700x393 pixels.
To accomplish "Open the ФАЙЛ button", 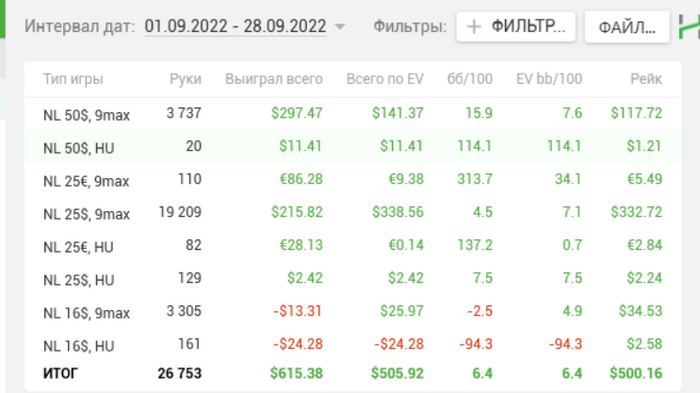I will tap(627, 27).
